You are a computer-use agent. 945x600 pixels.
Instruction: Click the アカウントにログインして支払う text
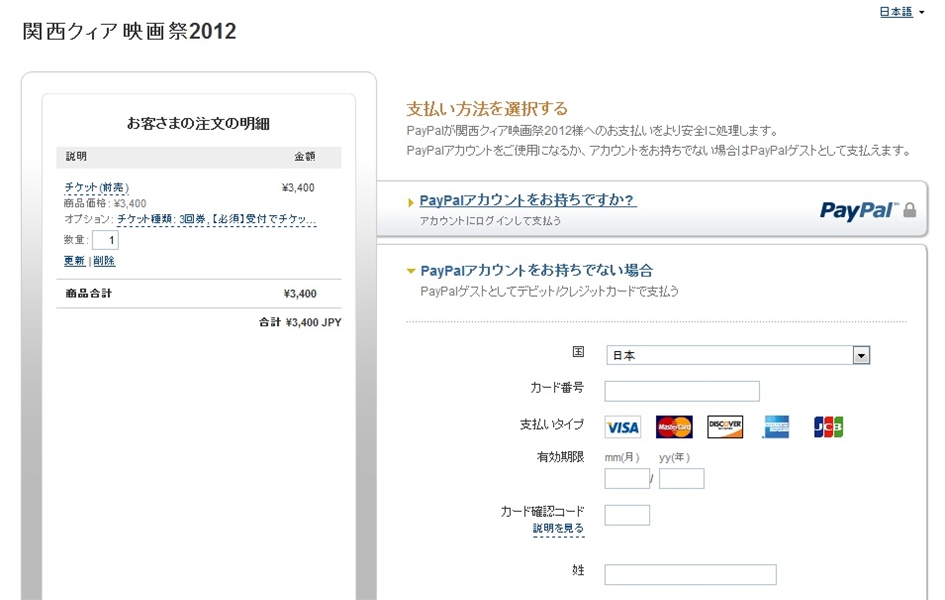pos(490,220)
